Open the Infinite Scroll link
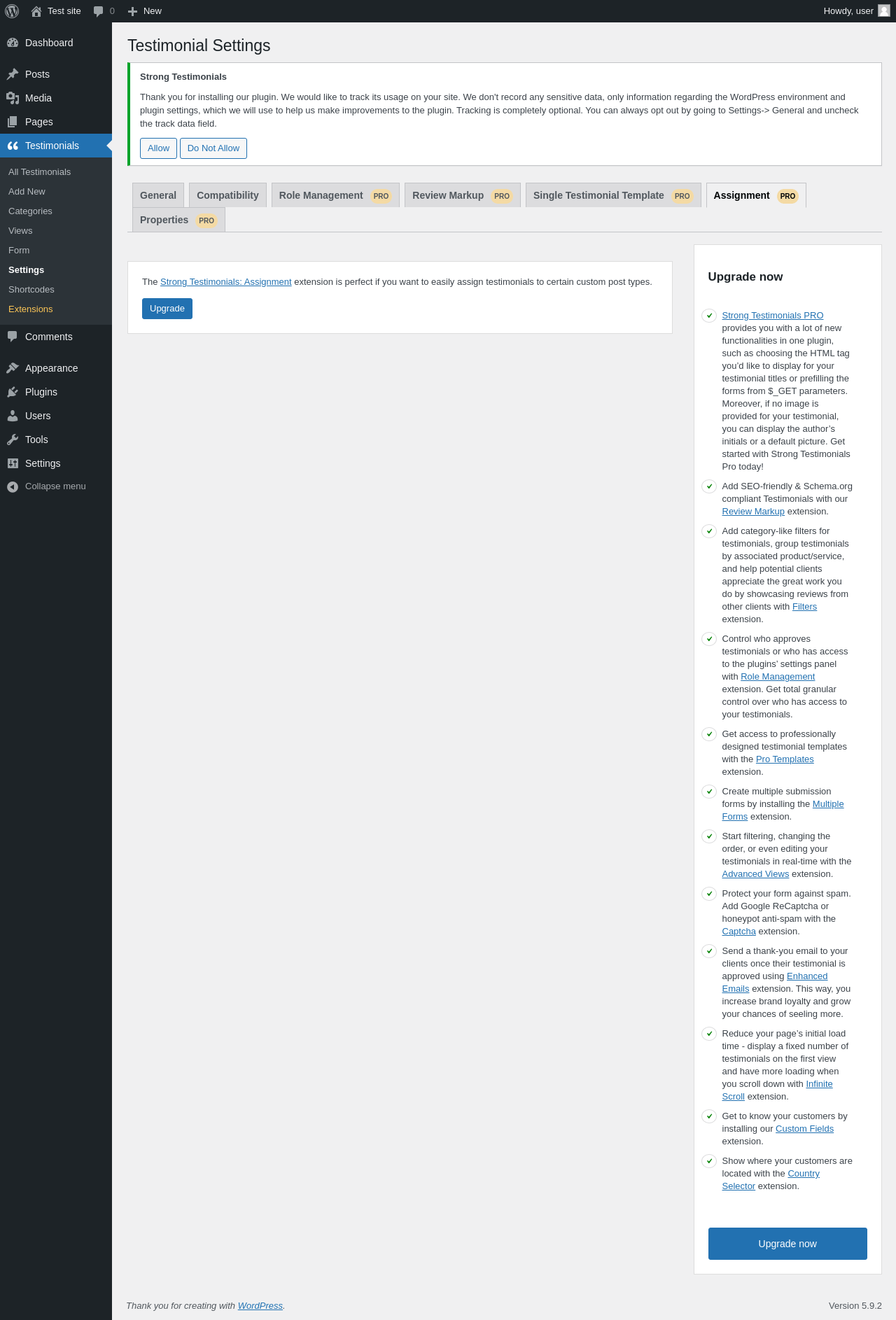This screenshot has height=1320, width=896. click(819, 1084)
